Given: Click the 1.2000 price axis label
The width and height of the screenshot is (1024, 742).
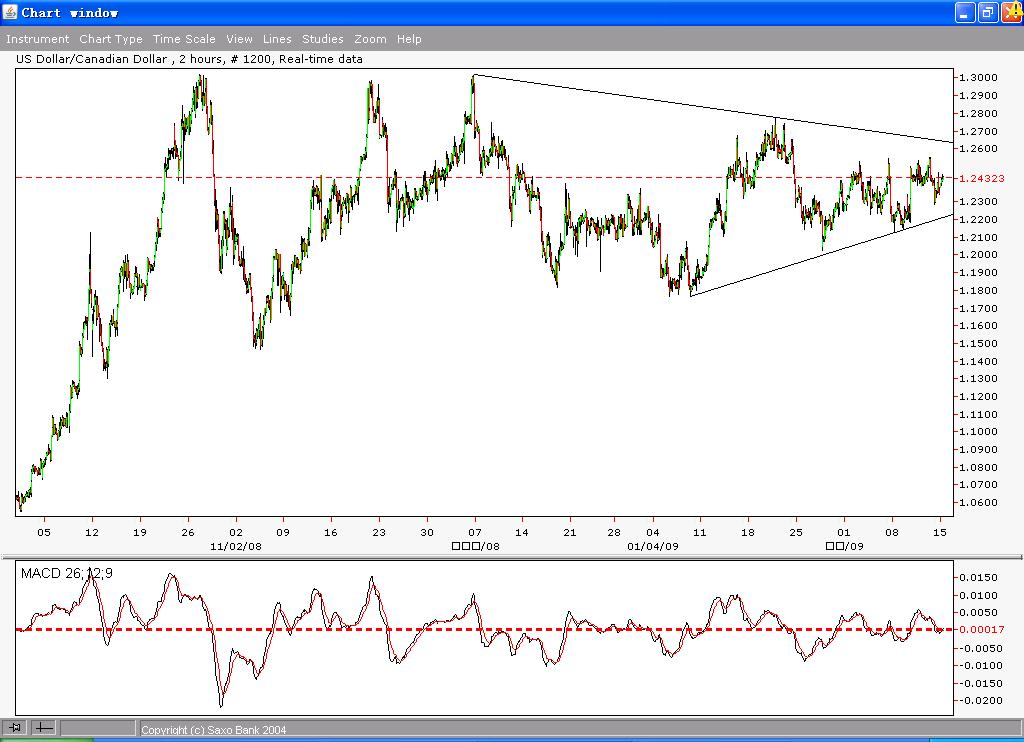Looking at the screenshot, I should (978, 255).
